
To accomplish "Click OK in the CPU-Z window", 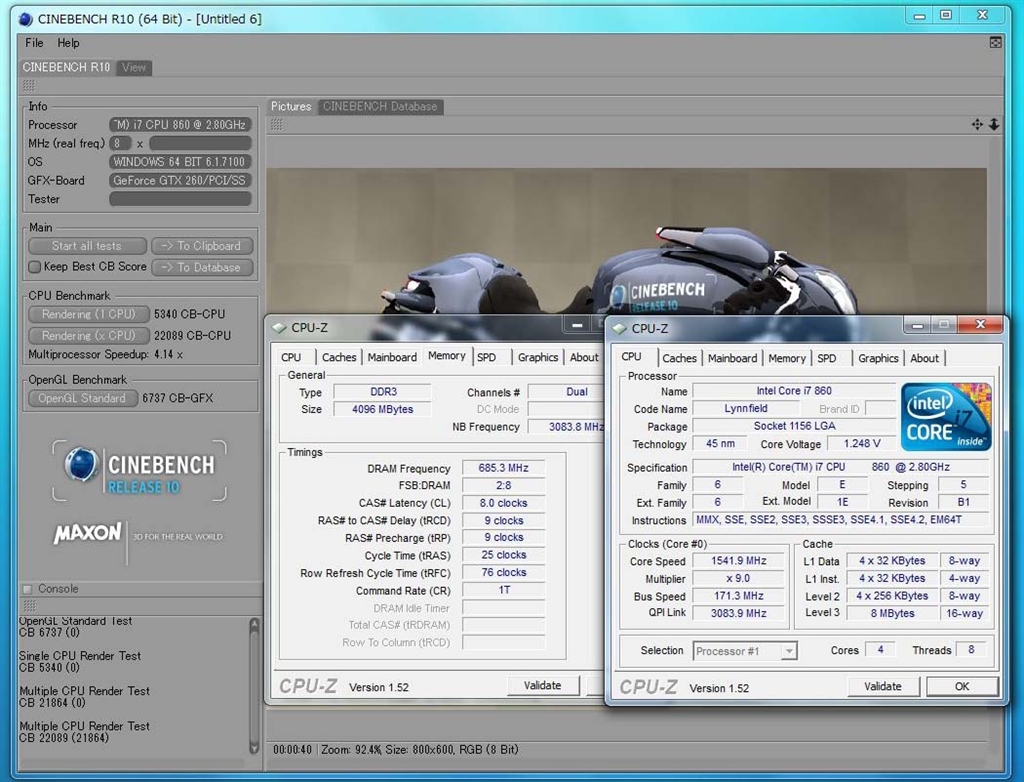I will 961,686.
